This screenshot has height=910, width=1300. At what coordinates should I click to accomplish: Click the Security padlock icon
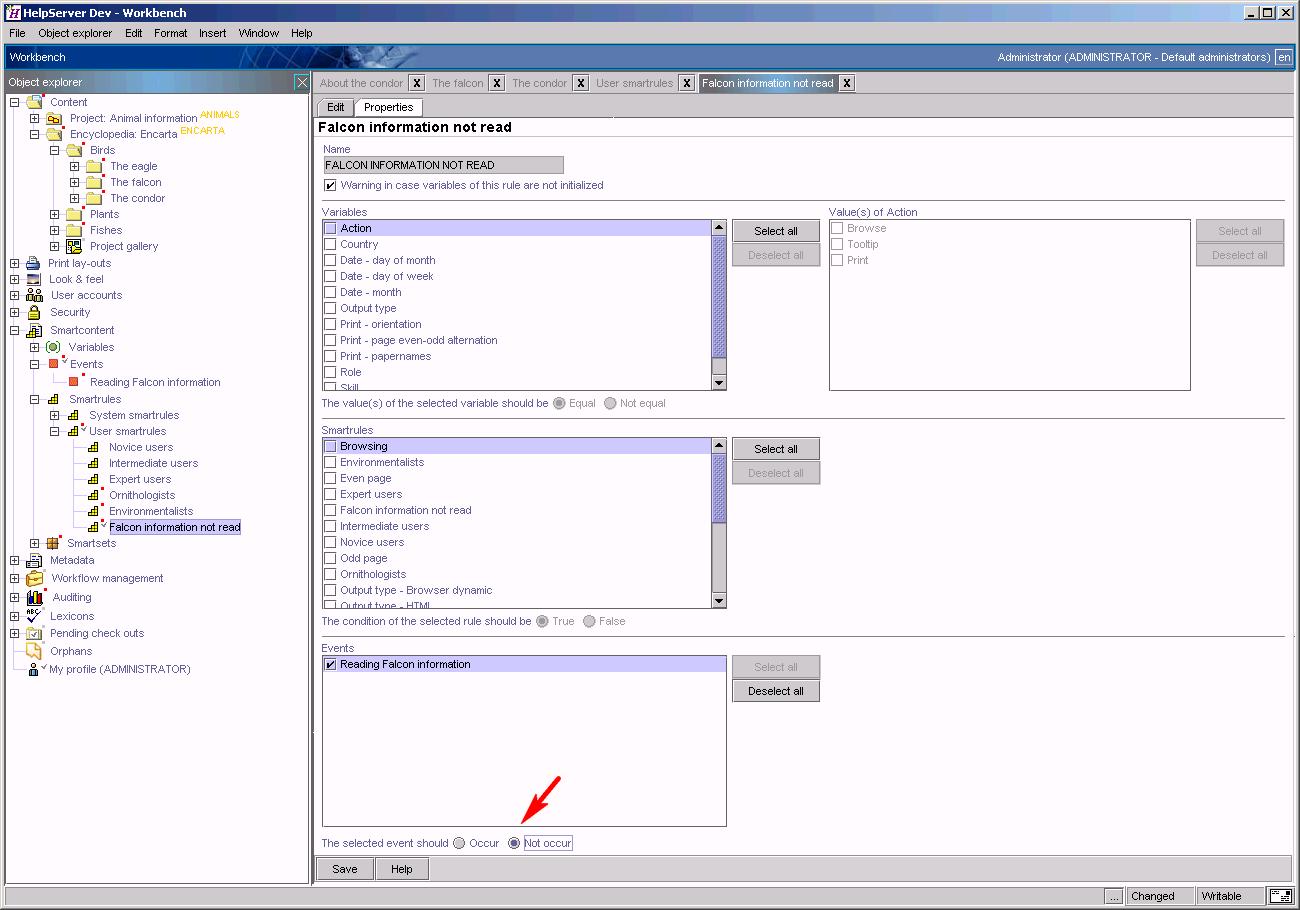pyautogui.click(x=34, y=312)
